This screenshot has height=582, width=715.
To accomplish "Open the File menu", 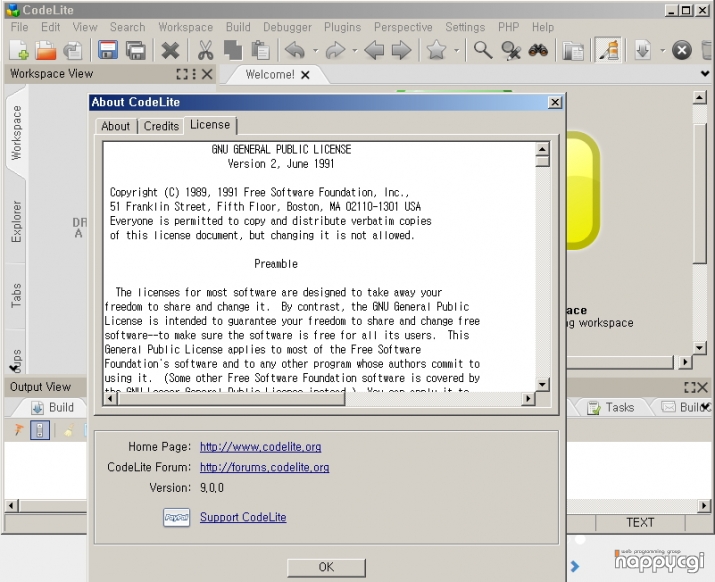I will click(x=20, y=27).
